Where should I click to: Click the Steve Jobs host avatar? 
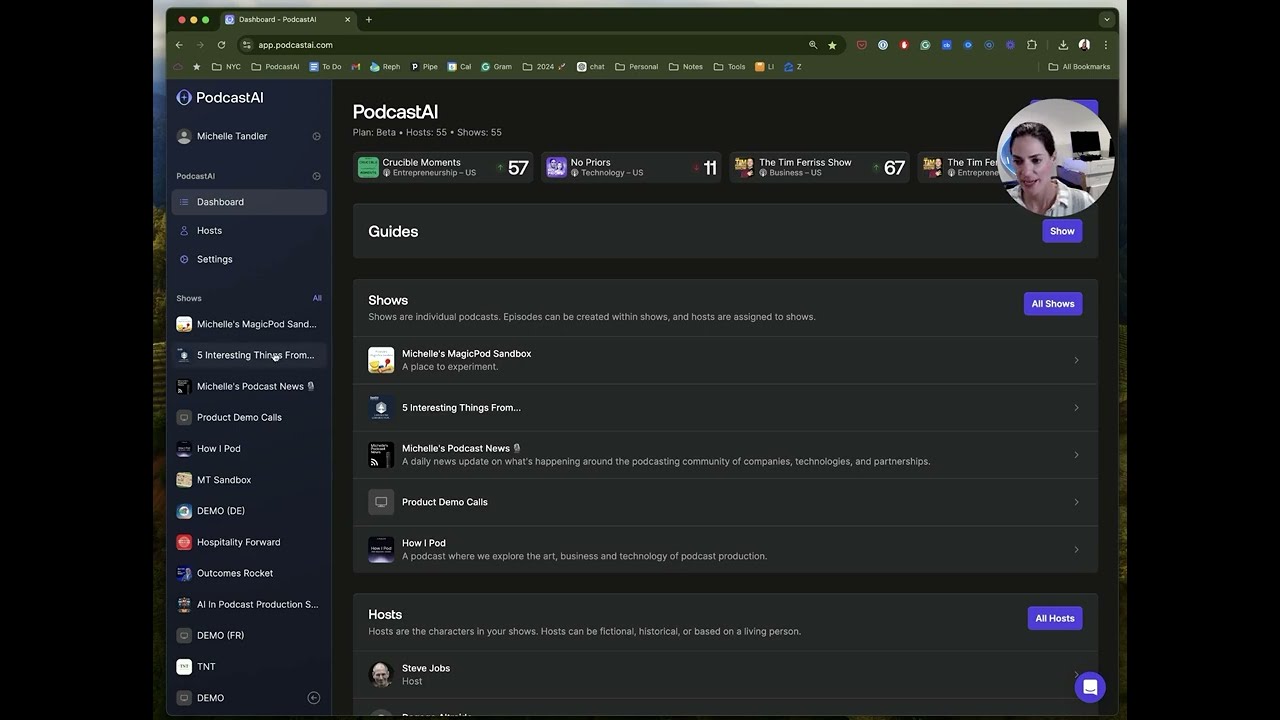coord(381,674)
